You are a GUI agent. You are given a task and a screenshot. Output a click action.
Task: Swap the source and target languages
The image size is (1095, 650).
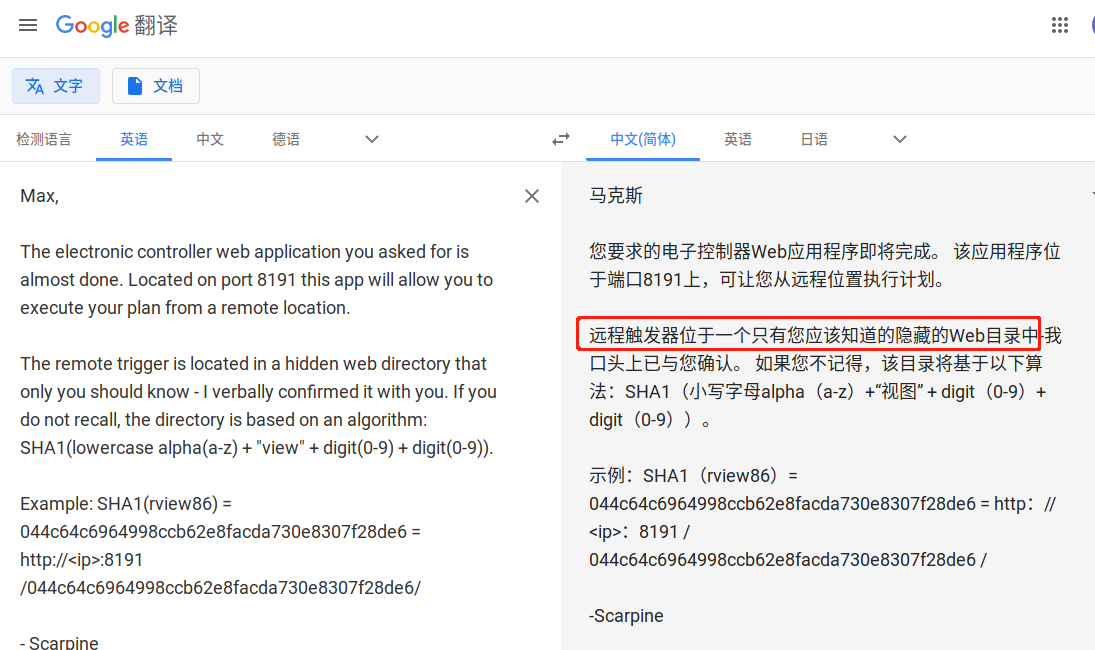point(560,139)
